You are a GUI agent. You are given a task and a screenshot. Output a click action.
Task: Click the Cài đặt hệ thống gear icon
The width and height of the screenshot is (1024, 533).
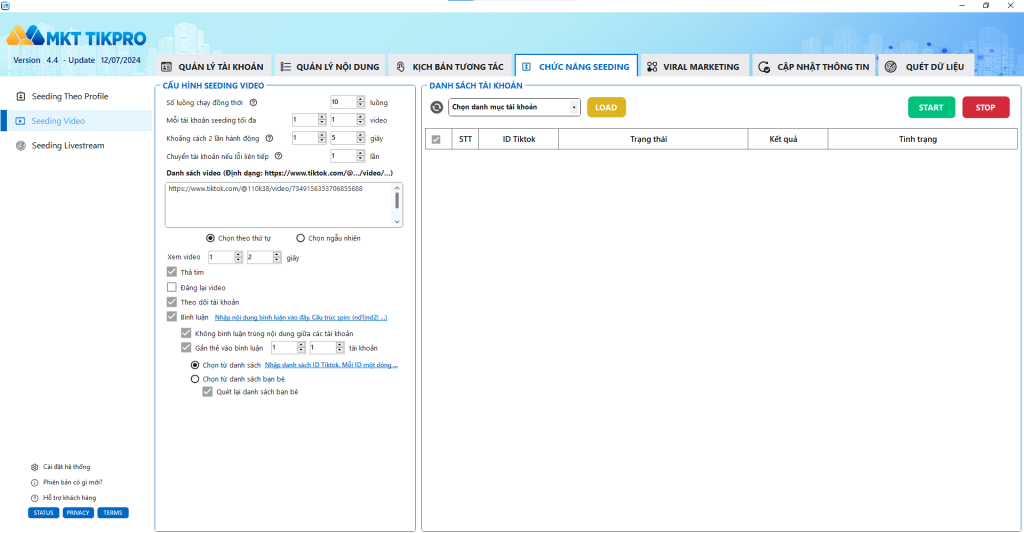tap(35, 467)
